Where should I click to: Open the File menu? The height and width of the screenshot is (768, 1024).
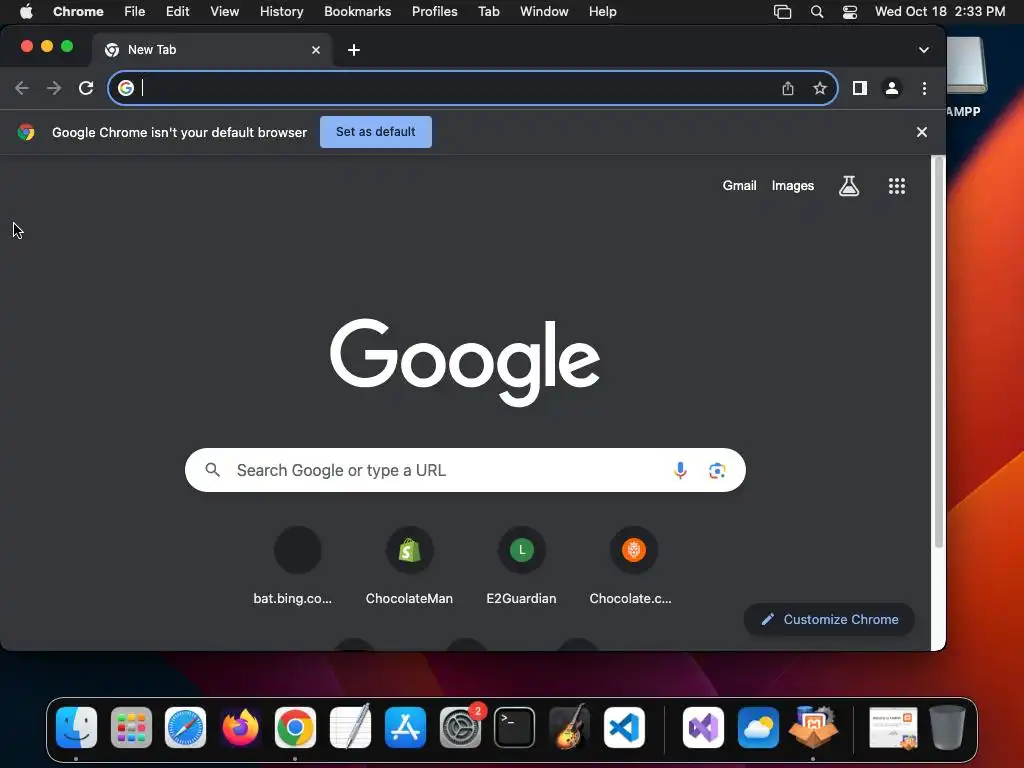pyautogui.click(x=135, y=12)
